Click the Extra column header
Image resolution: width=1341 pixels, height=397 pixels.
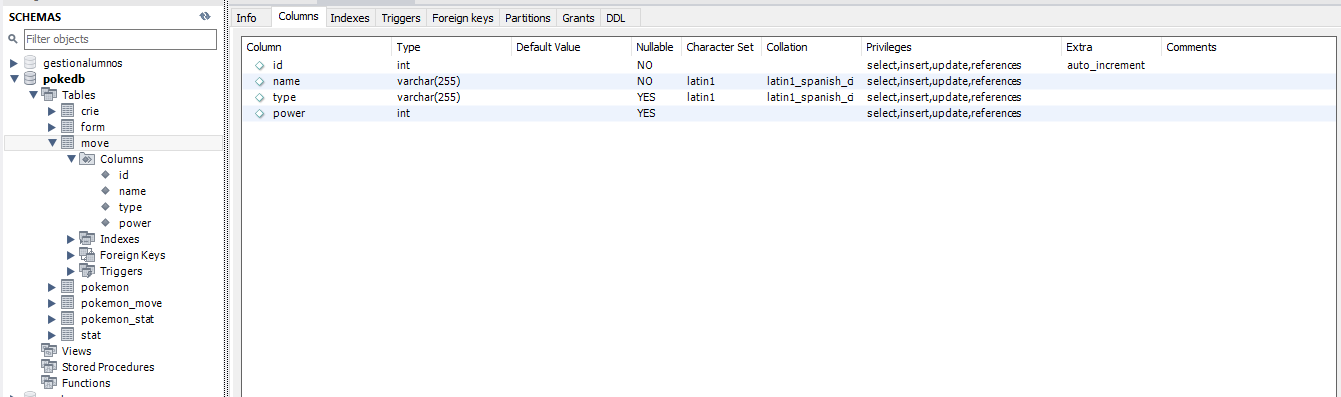coord(1112,47)
